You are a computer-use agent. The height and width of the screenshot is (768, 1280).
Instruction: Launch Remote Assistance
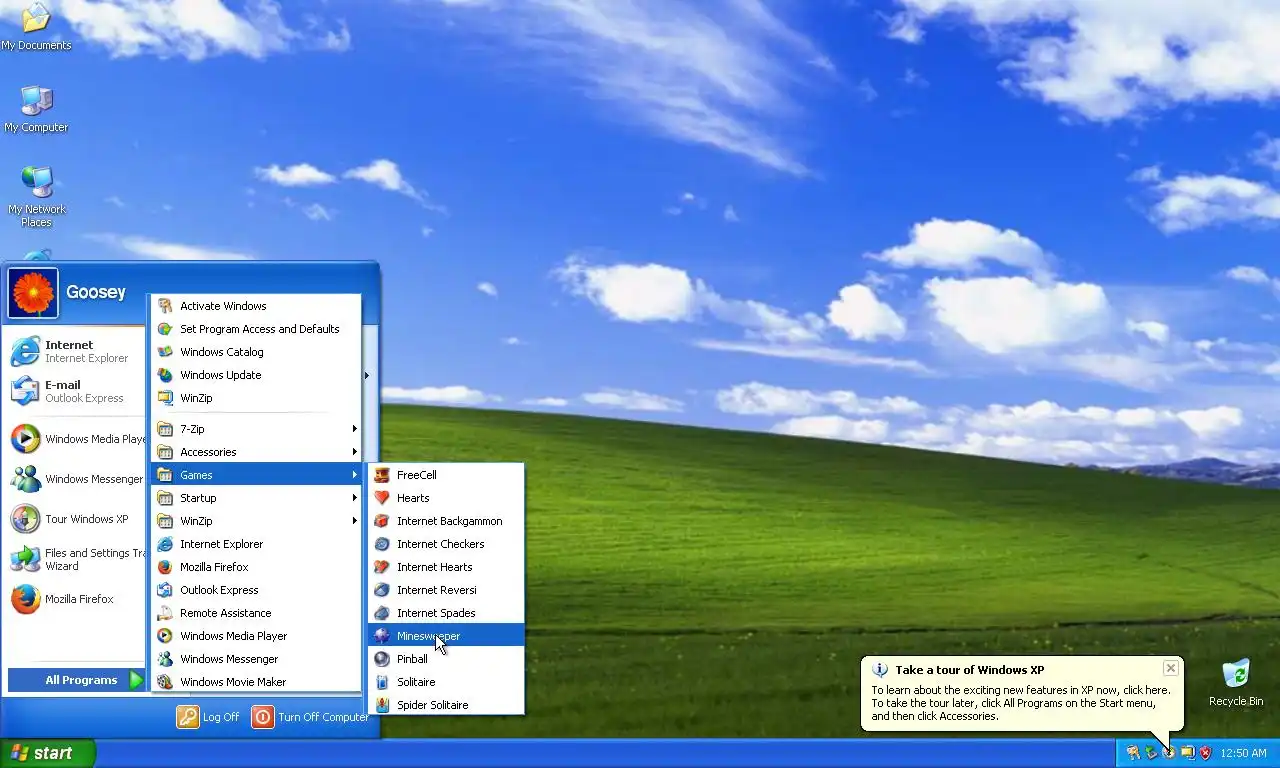click(256, 613)
